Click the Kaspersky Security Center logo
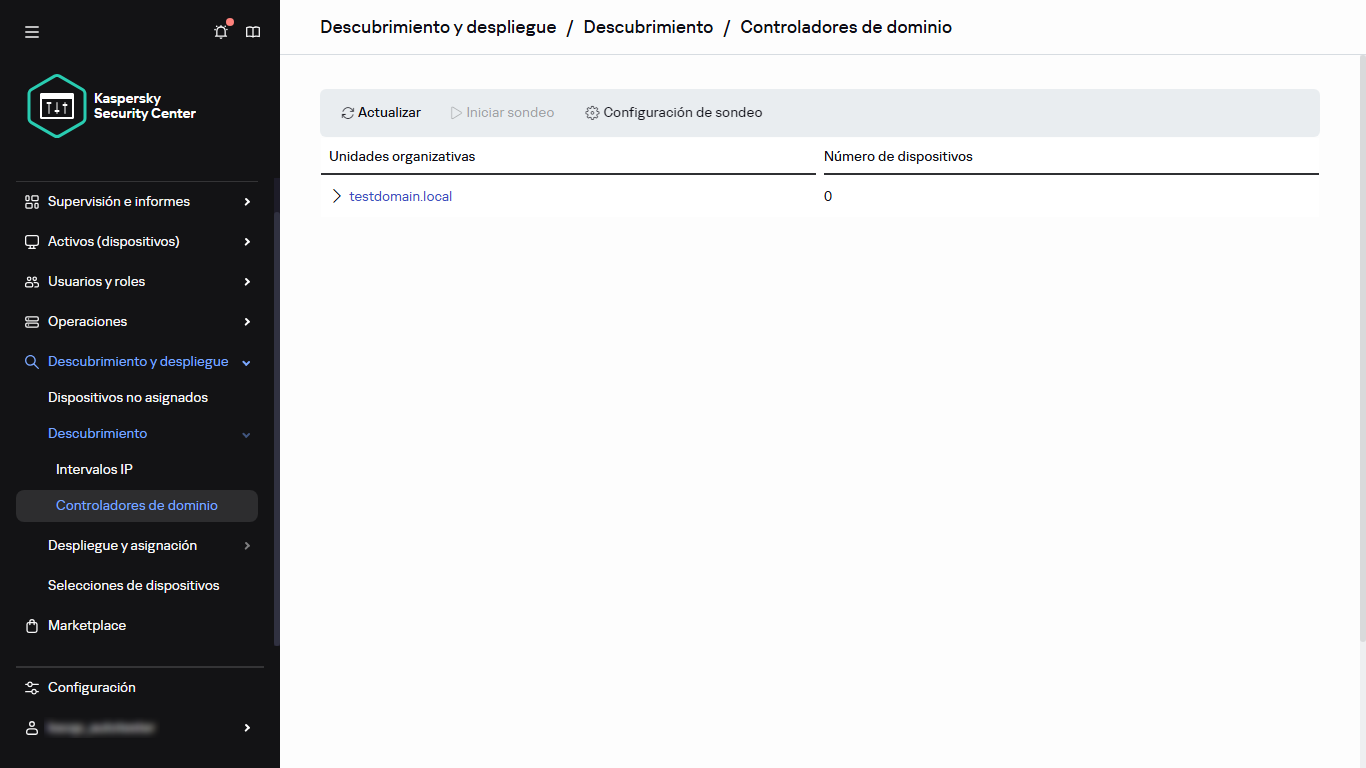Image resolution: width=1366 pixels, height=768 pixels. click(112, 106)
